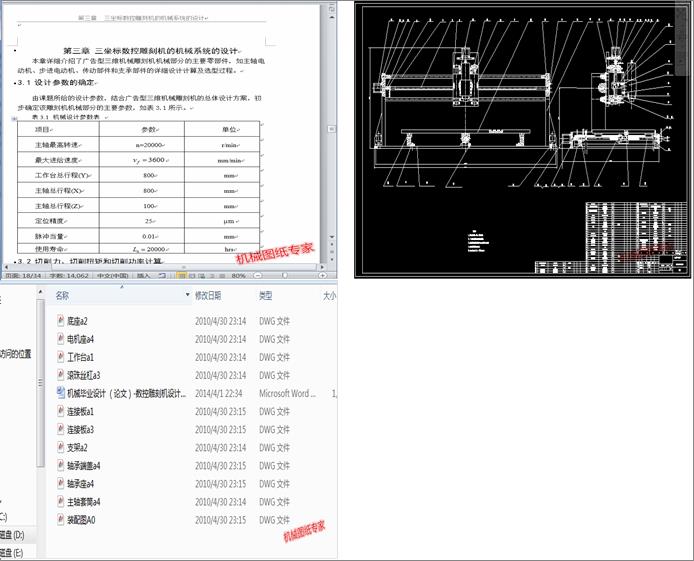Click Word scroll-down arrow on vertical scrollbar
The width and height of the screenshot is (694, 561).
click(332, 238)
